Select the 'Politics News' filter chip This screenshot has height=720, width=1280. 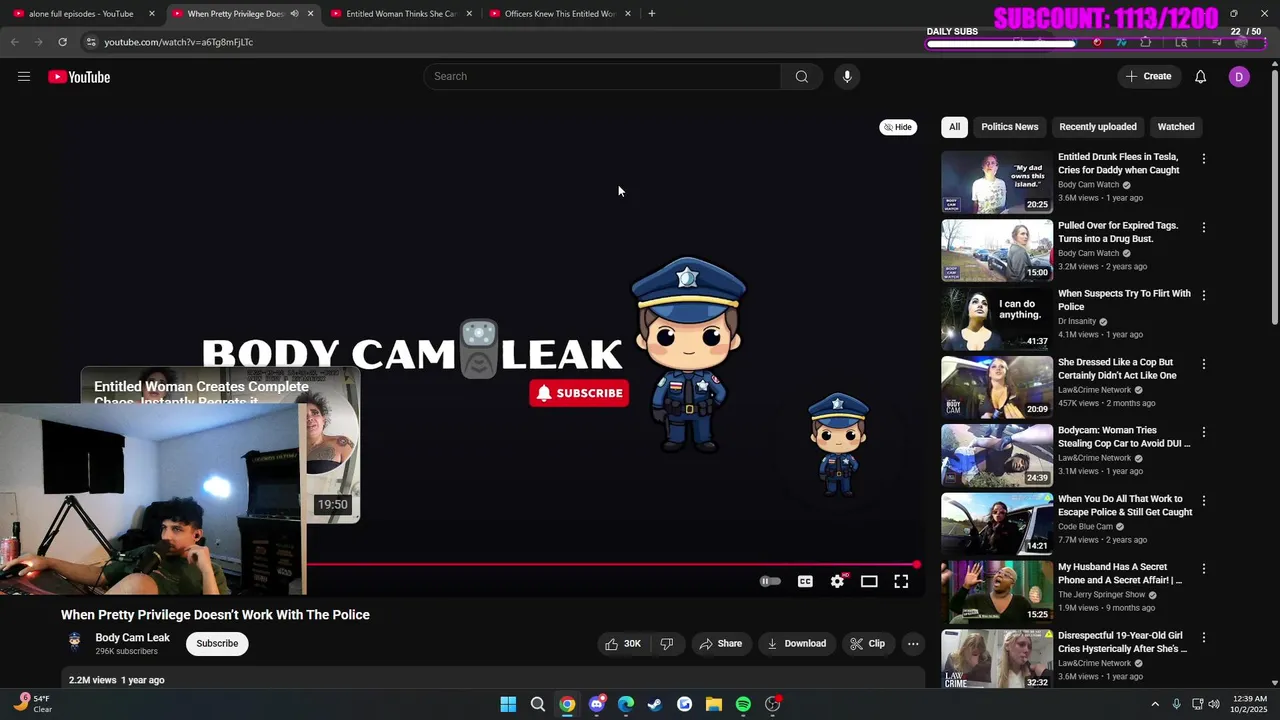1009,127
